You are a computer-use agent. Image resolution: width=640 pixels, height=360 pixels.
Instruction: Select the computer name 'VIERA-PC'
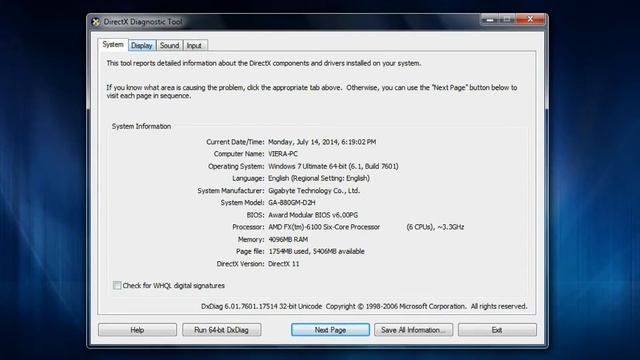pyautogui.click(x=283, y=154)
